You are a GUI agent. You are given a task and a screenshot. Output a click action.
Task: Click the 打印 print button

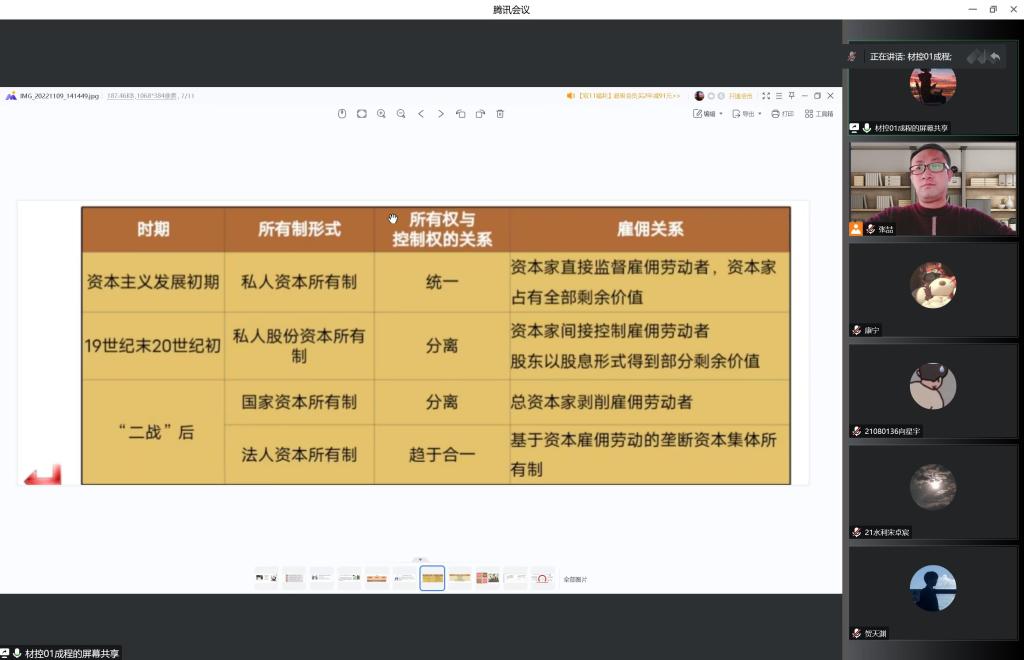(782, 114)
